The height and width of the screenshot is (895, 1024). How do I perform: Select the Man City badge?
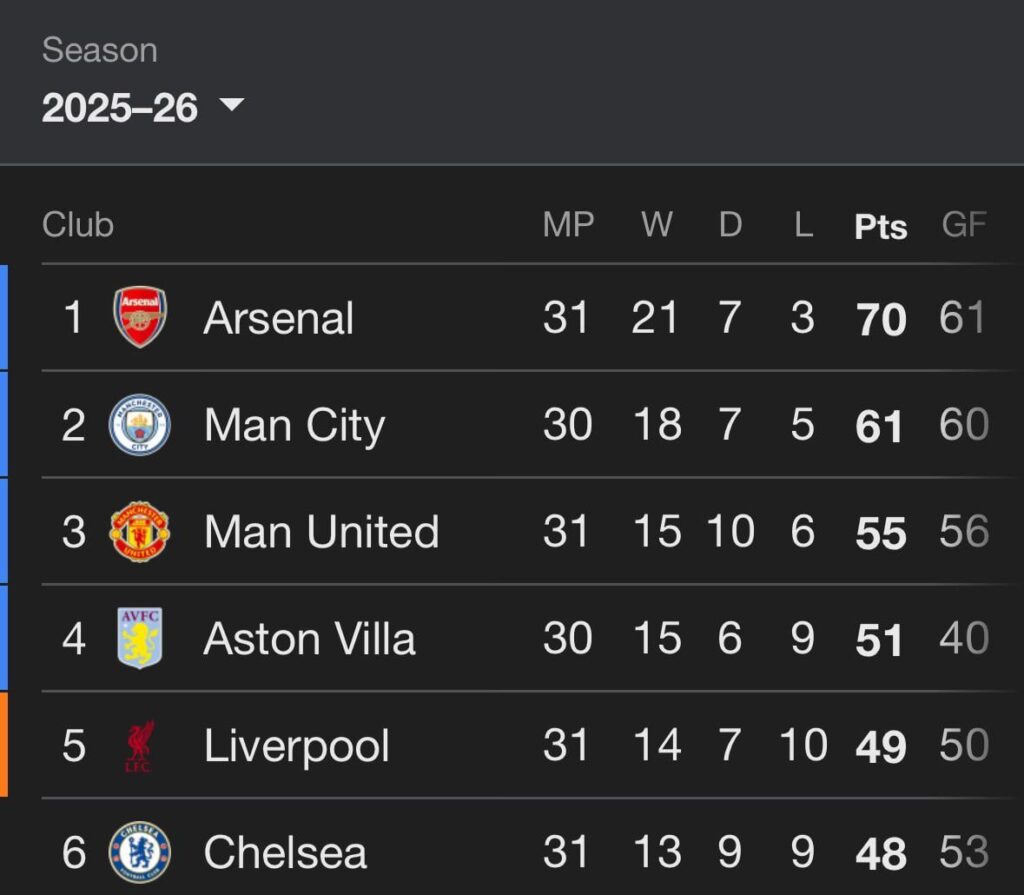point(140,424)
